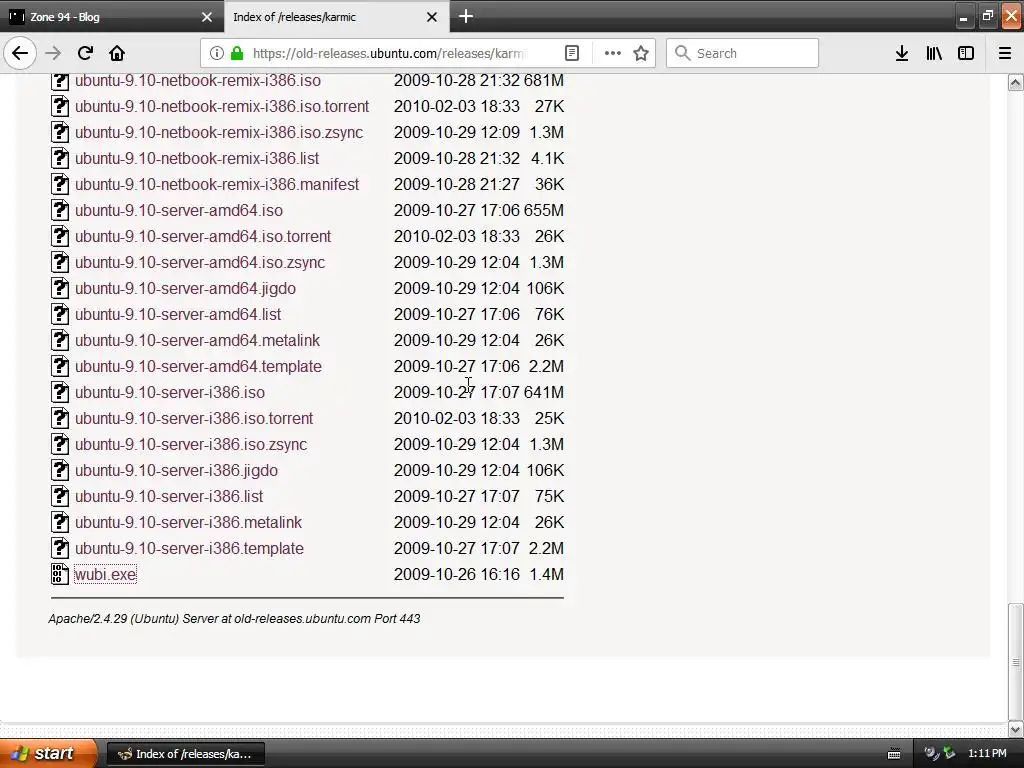Viewport: 1024px width, 768px height.
Task: Click the icon beside ubuntu-9.10-server-i386.template
Action: tap(59, 548)
